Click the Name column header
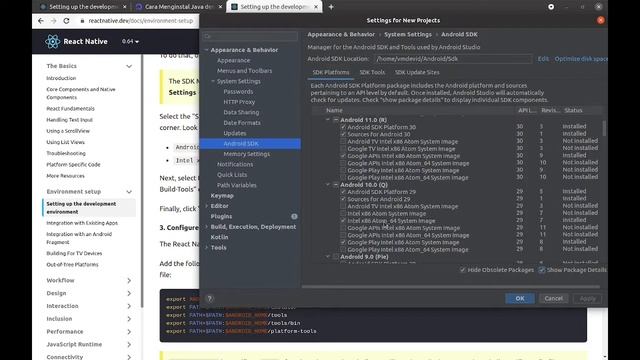The width and height of the screenshot is (640, 360). point(334,110)
